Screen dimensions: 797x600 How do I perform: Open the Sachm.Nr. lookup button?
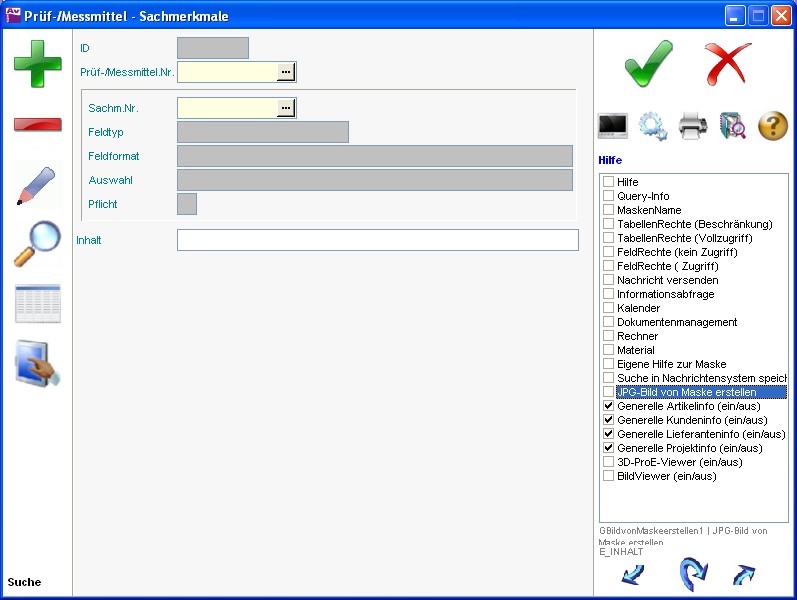click(286, 108)
